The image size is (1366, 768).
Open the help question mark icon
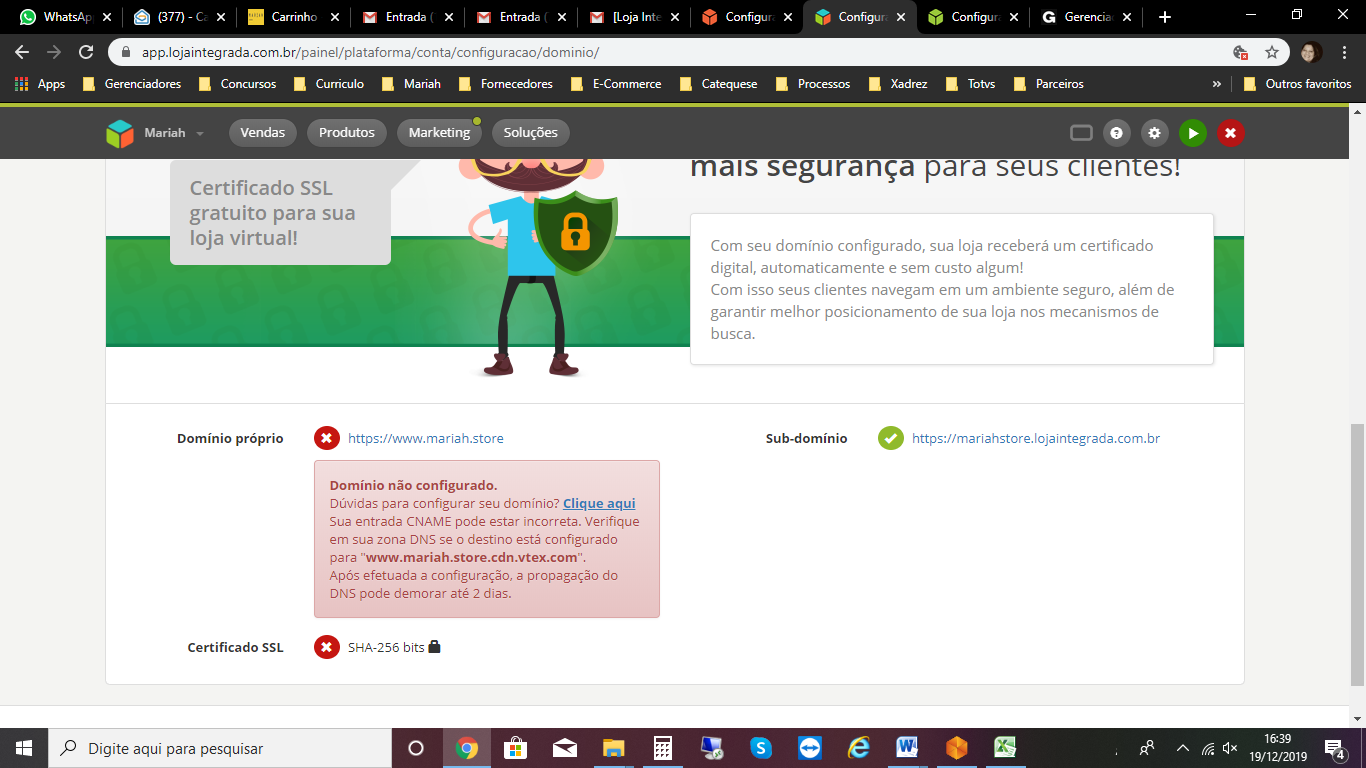coord(1117,133)
